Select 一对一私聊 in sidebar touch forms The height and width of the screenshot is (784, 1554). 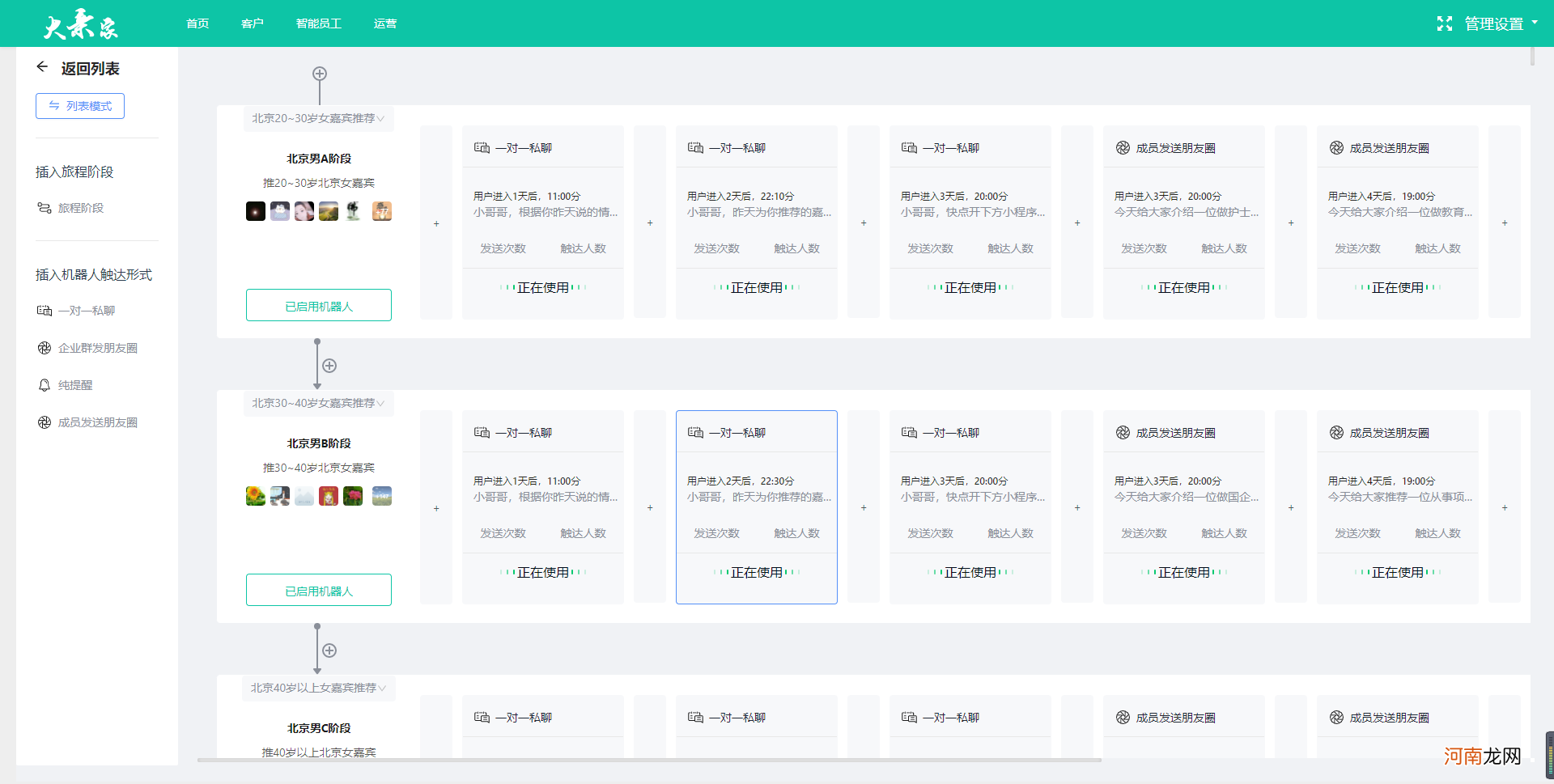pyautogui.click(x=76, y=311)
